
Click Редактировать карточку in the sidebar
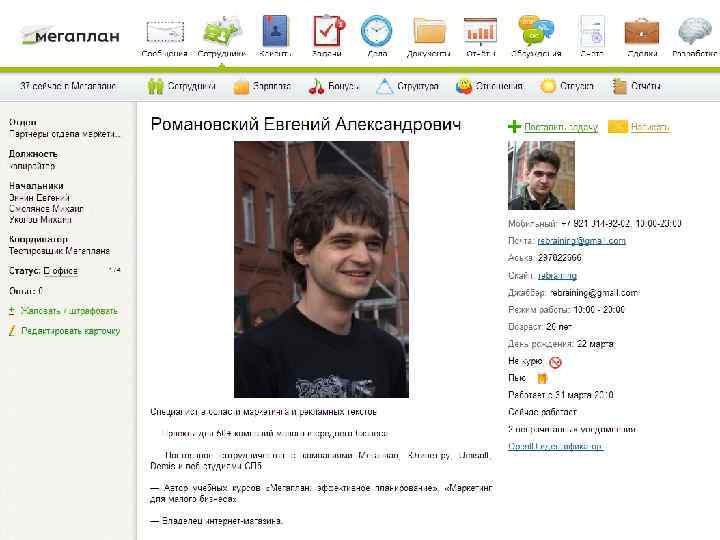70,331
